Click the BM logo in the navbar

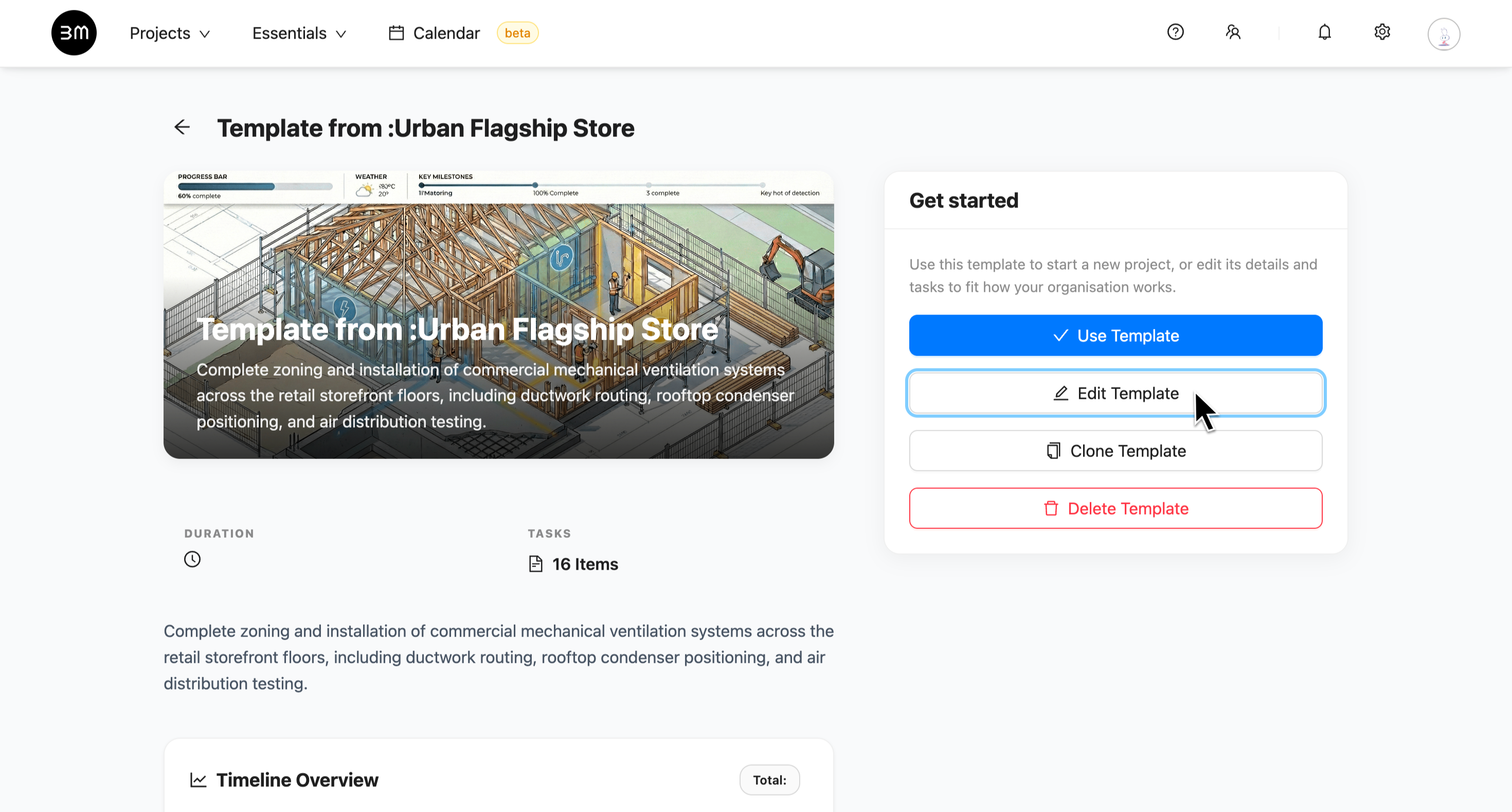(x=74, y=33)
